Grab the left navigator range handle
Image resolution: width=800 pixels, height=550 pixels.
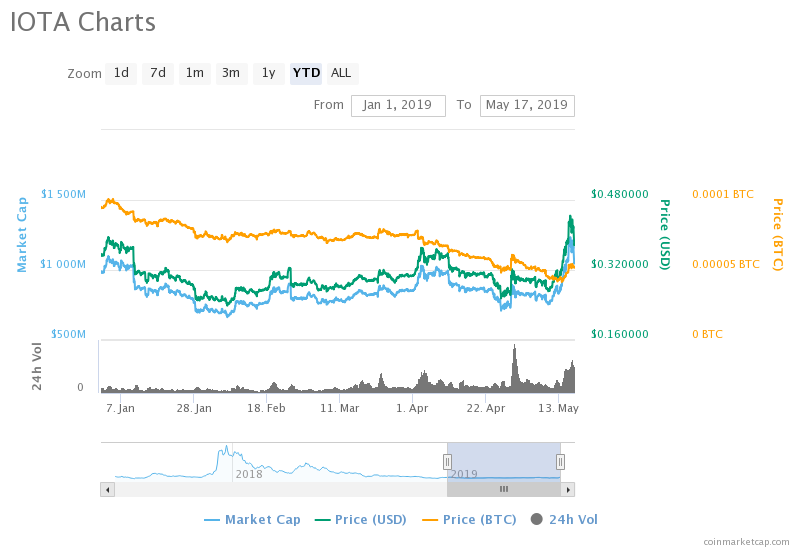pyautogui.click(x=447, y=462)
